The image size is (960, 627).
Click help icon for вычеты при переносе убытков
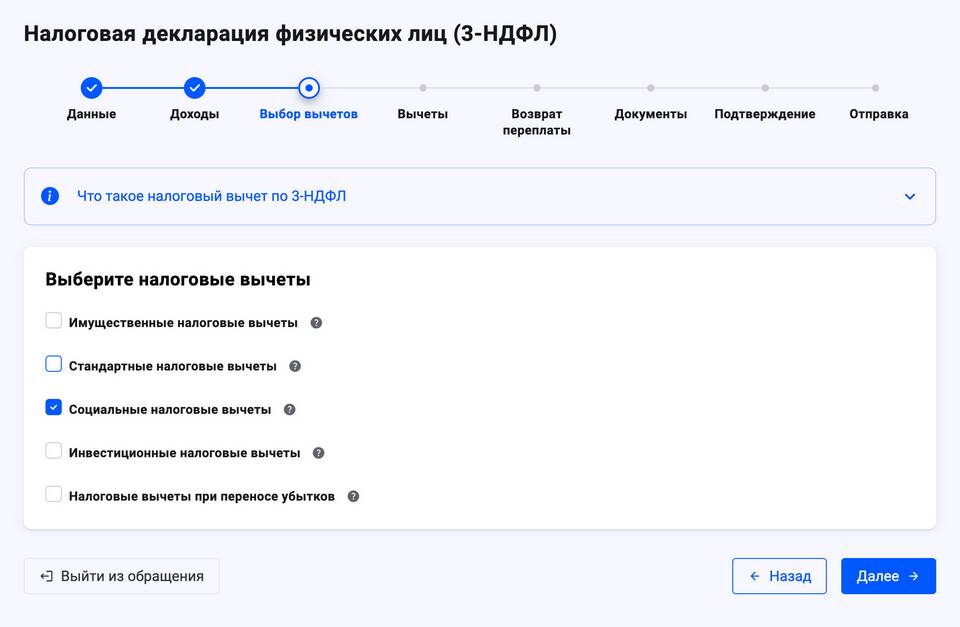point(353,496)
